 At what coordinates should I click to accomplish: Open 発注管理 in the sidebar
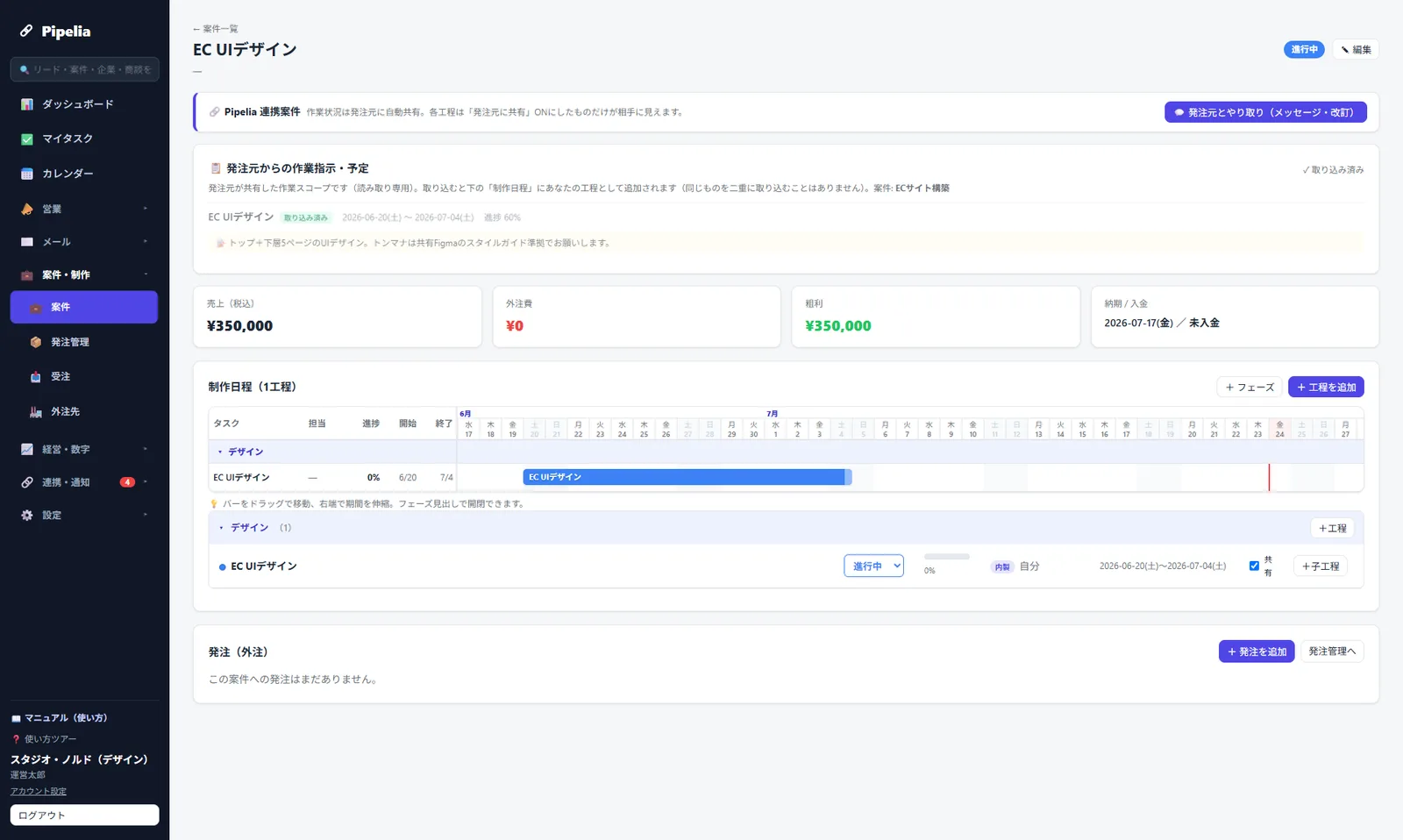(84, 342)
